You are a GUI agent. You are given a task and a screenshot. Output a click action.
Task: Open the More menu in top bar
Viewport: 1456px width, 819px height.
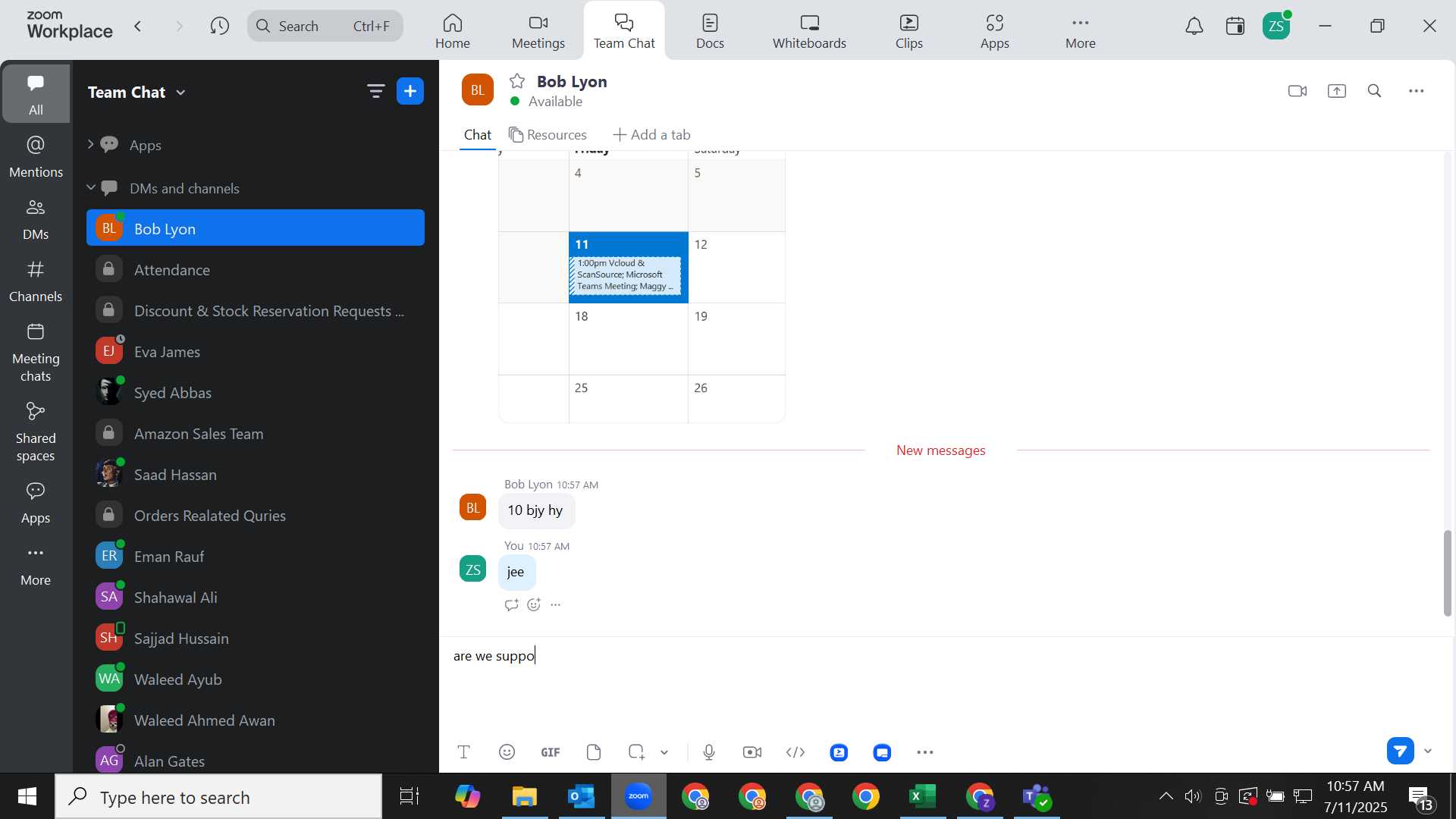(x=1081, y=31)
